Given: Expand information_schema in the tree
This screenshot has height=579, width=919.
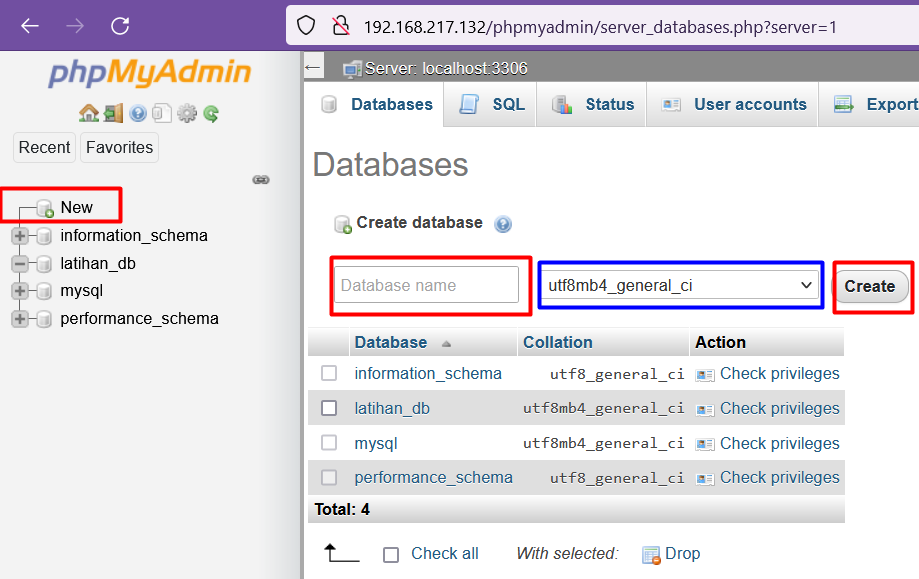Looking at the screenshot, I should pyautogui.click(x=20, y=236).
